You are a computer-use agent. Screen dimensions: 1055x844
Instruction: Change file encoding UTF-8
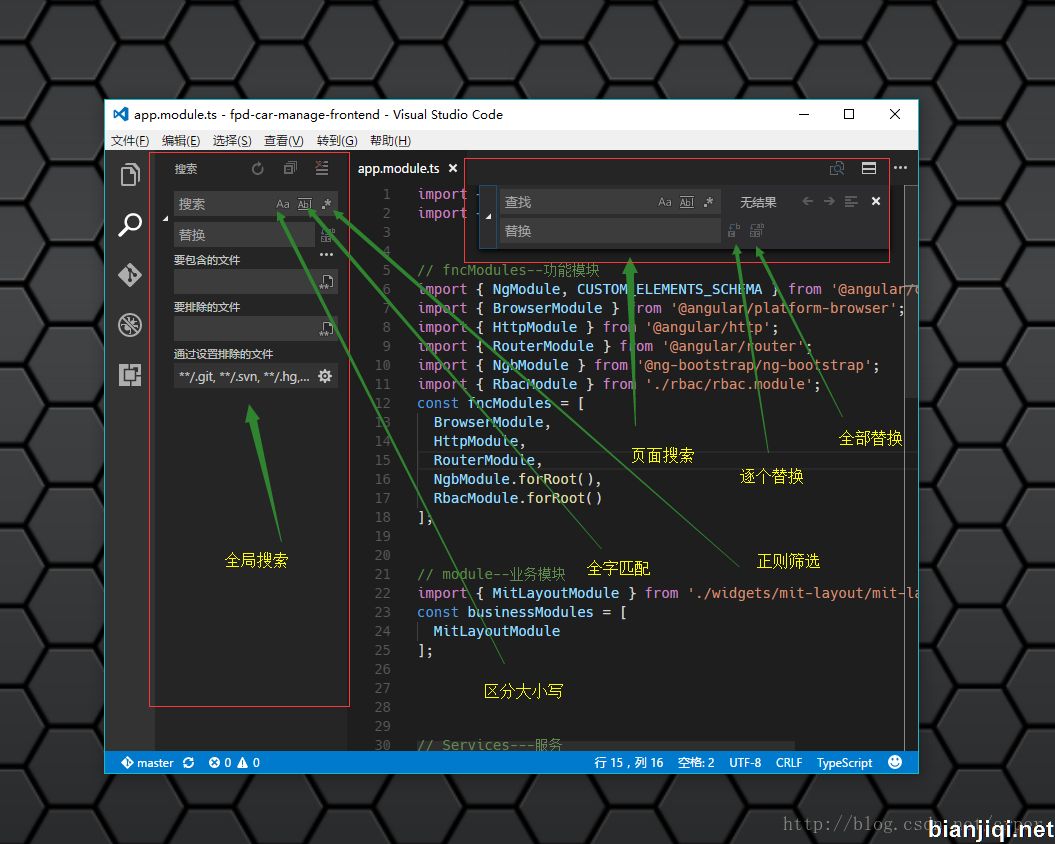[x=745, y=763]
